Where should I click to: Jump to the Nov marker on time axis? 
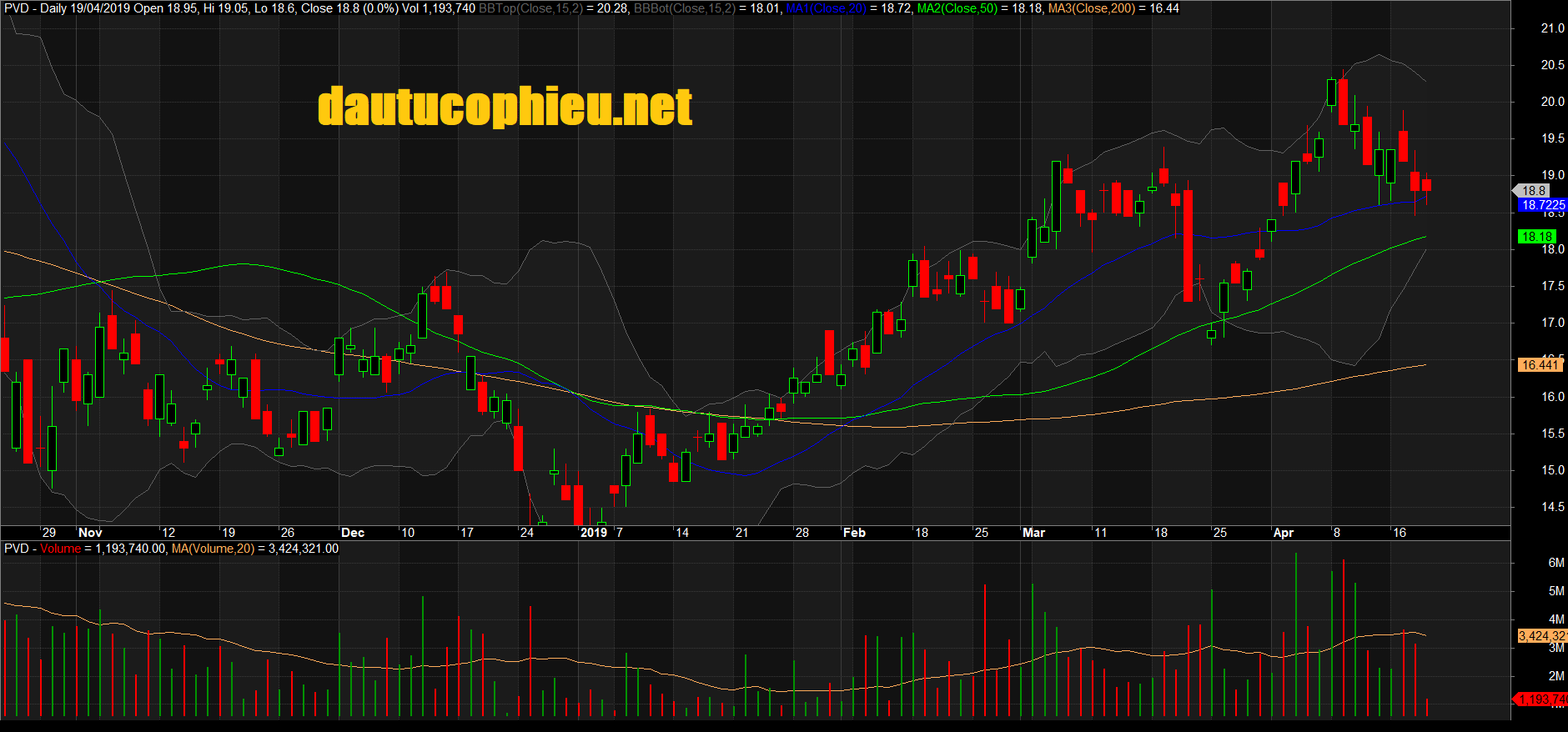[90, 533]
